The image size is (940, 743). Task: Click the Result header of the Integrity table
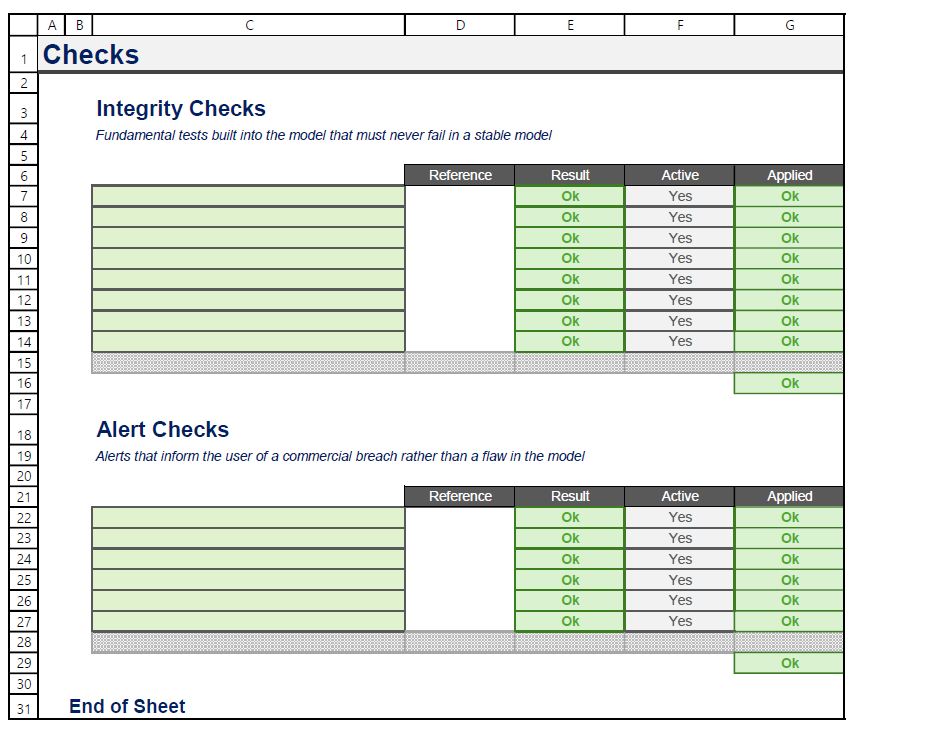pyautogui.click(x=569, y=175)
